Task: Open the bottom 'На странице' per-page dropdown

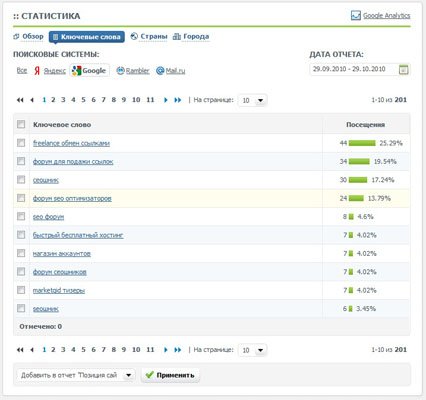Action: (x=252, y=350)
